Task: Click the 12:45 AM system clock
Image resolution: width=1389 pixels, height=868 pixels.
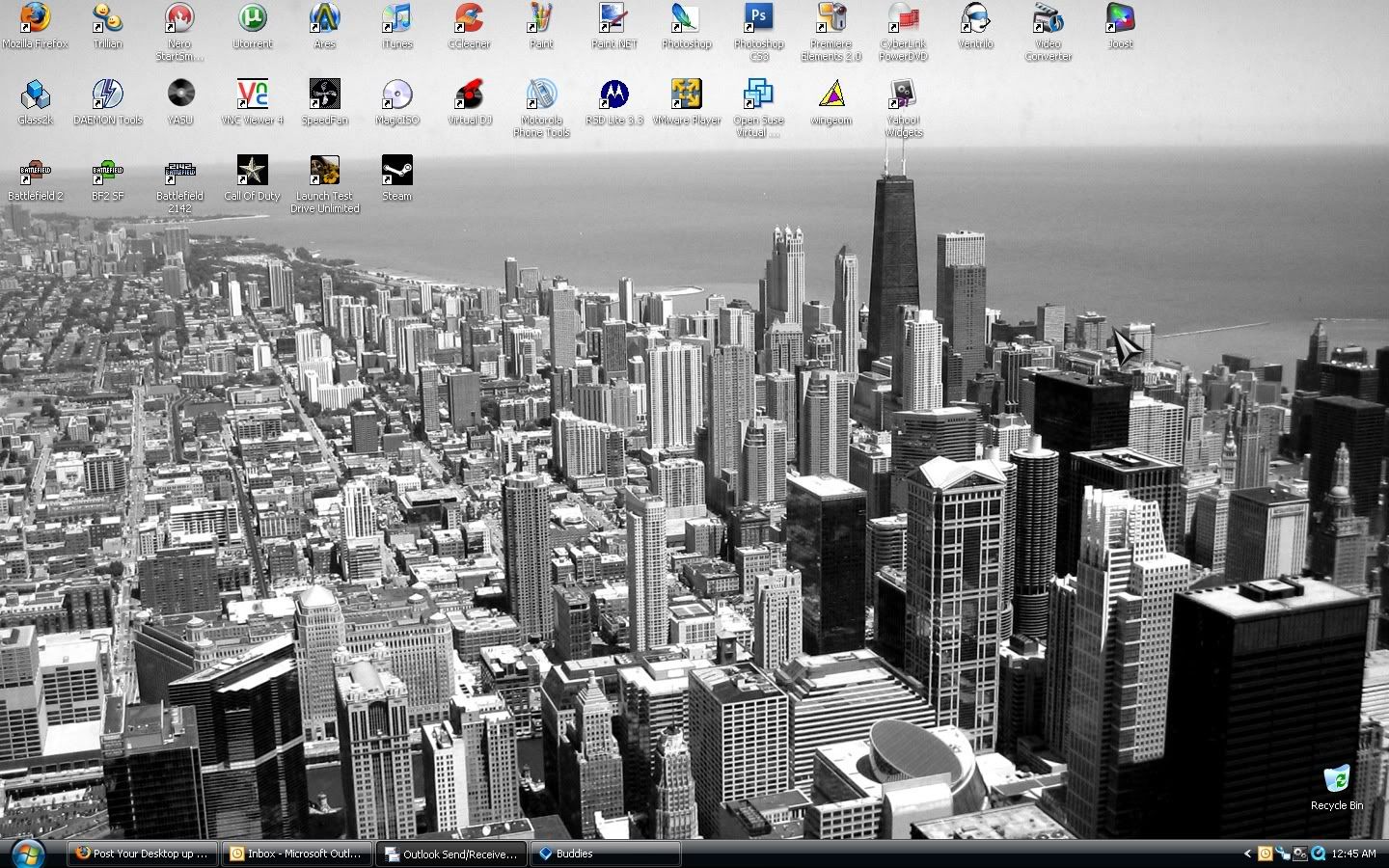Action: click(x=1354, y=854)
